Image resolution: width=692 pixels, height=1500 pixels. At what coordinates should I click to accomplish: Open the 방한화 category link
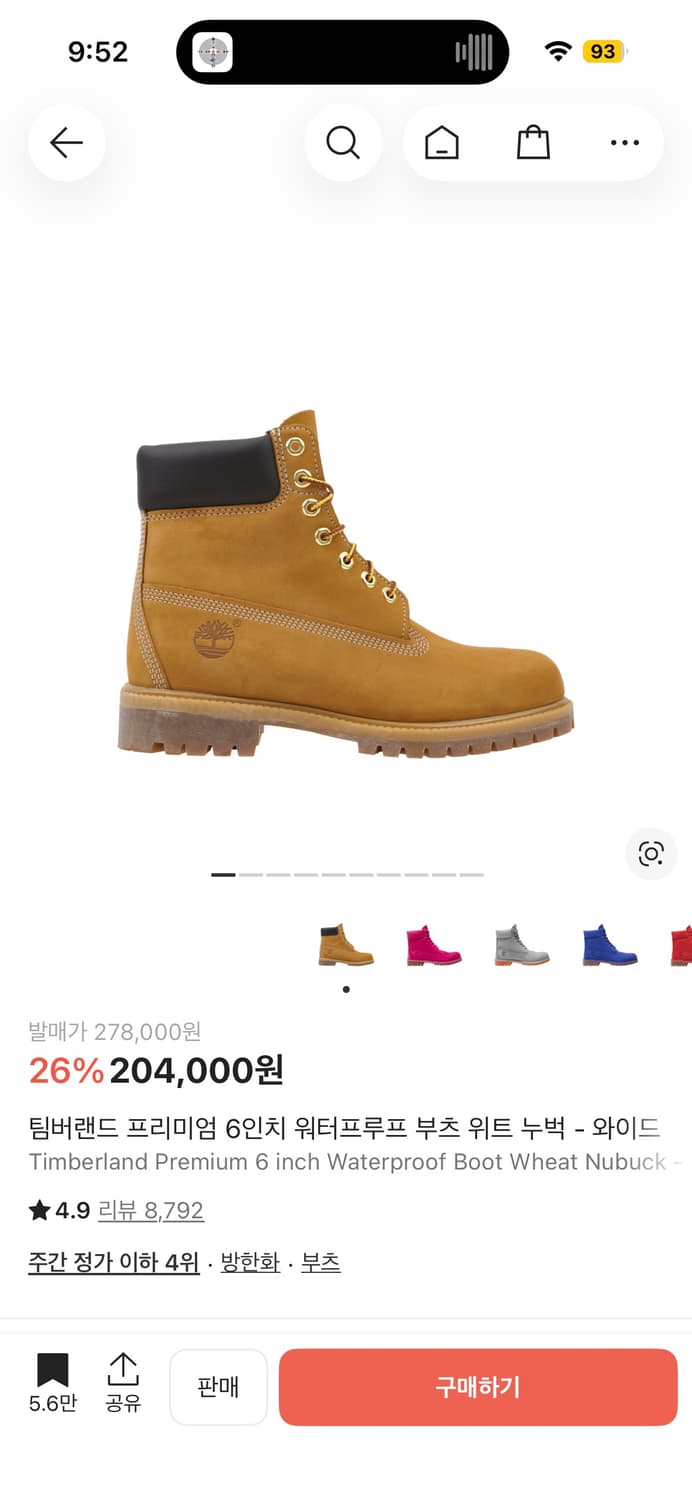point(250,1263)
